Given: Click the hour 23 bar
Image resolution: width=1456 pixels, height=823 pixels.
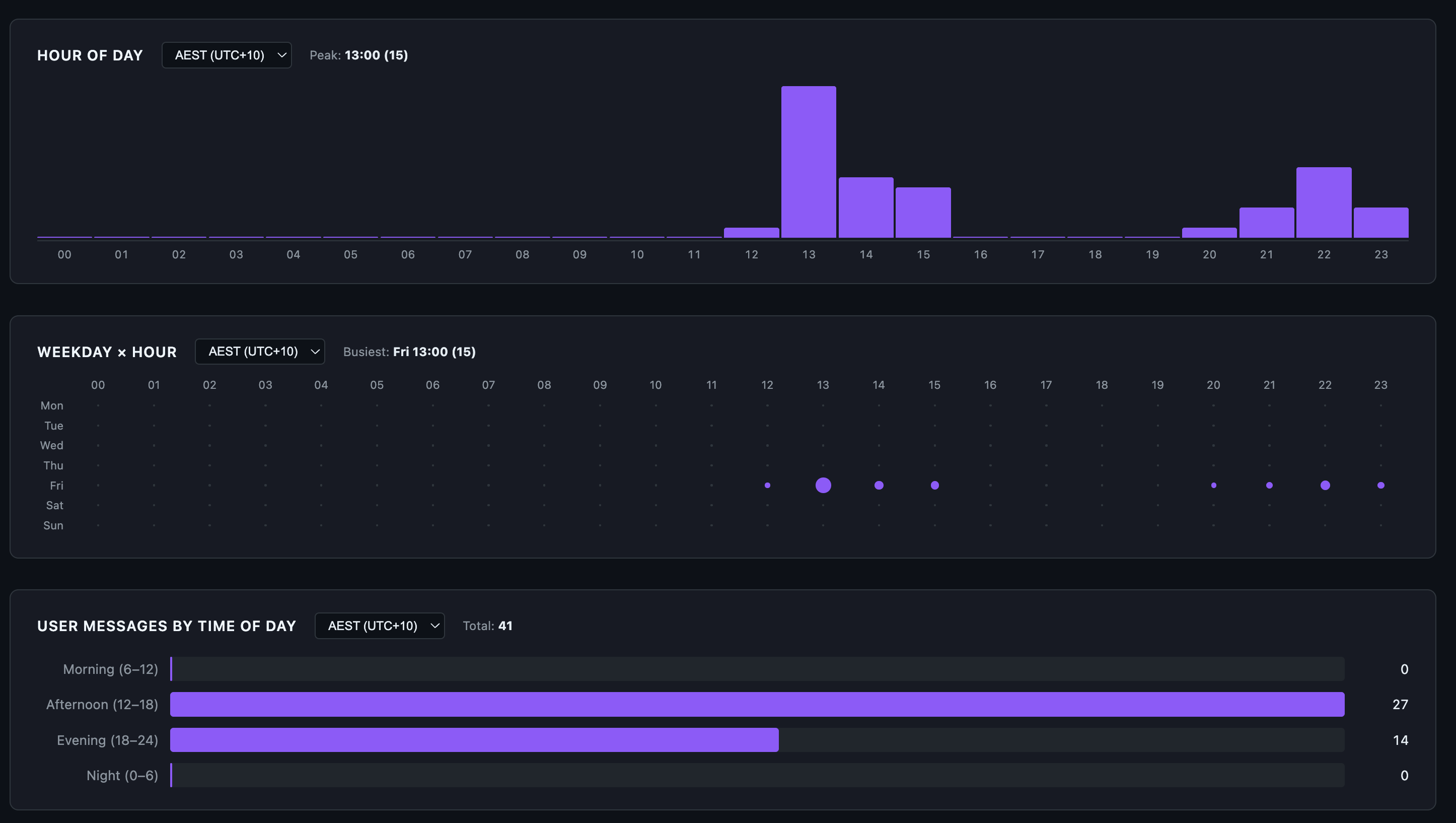Looking at the screenshot, I should tap(1380, 222).
